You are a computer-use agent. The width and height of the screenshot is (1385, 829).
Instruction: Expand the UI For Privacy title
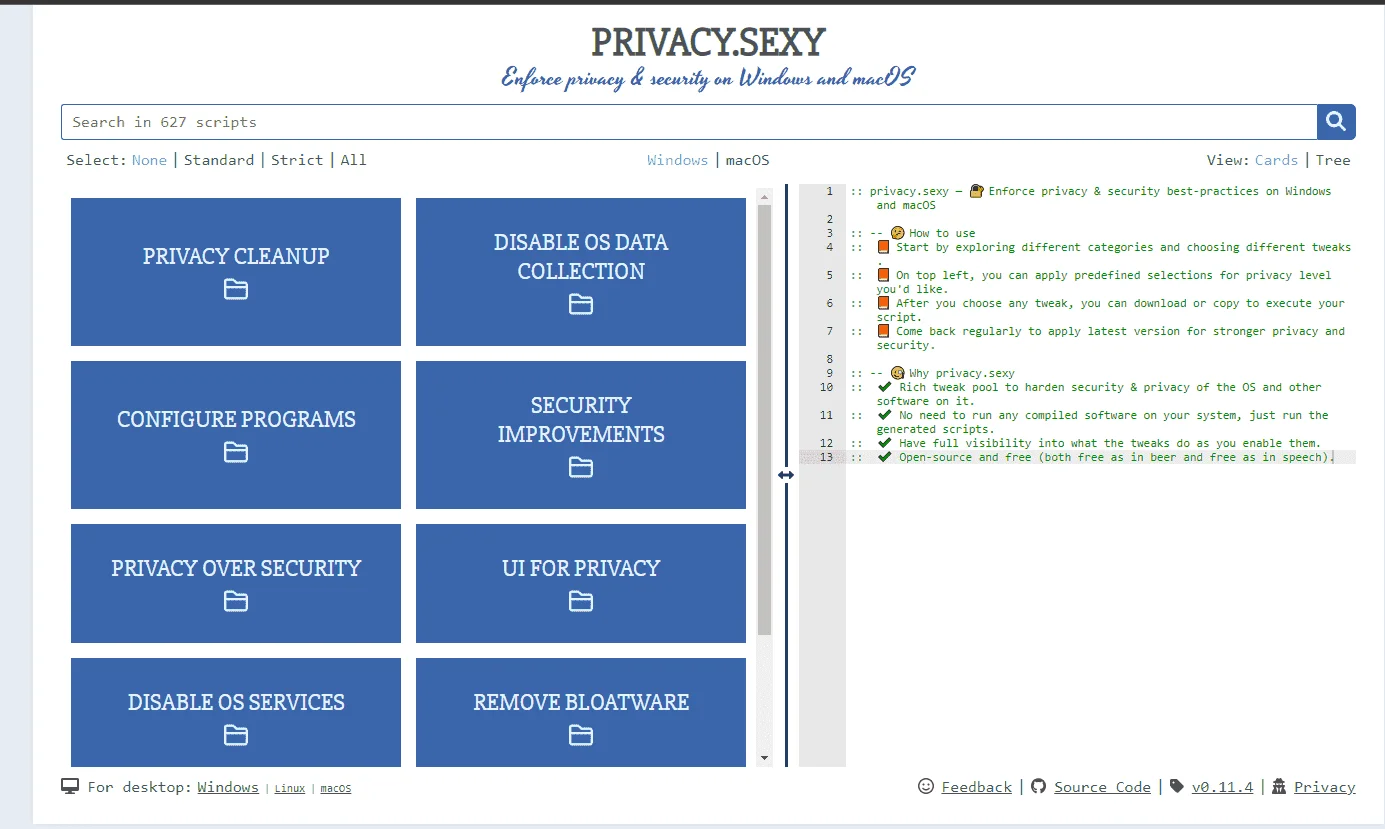pos(581,568)
